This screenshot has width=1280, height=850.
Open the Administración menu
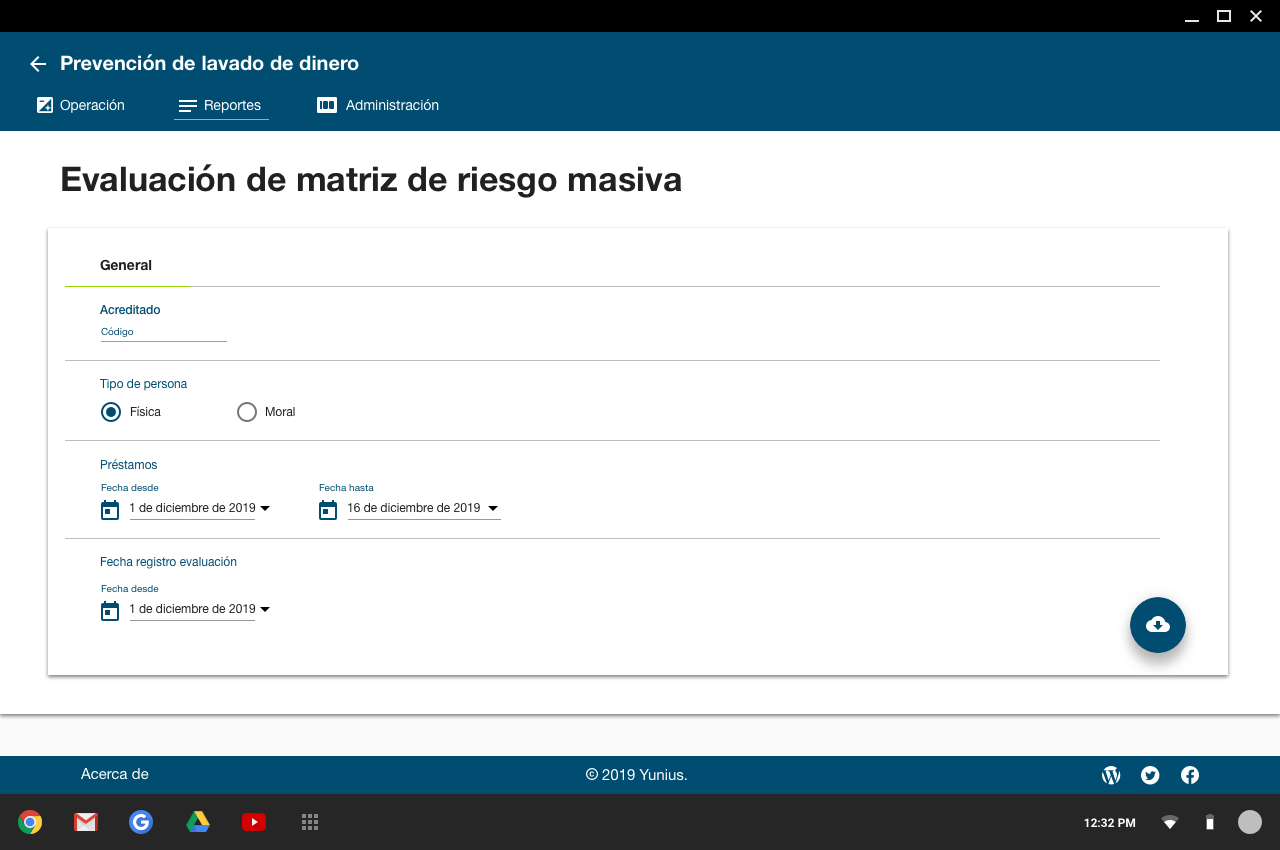pyautogui.click(x=378, y=105)
